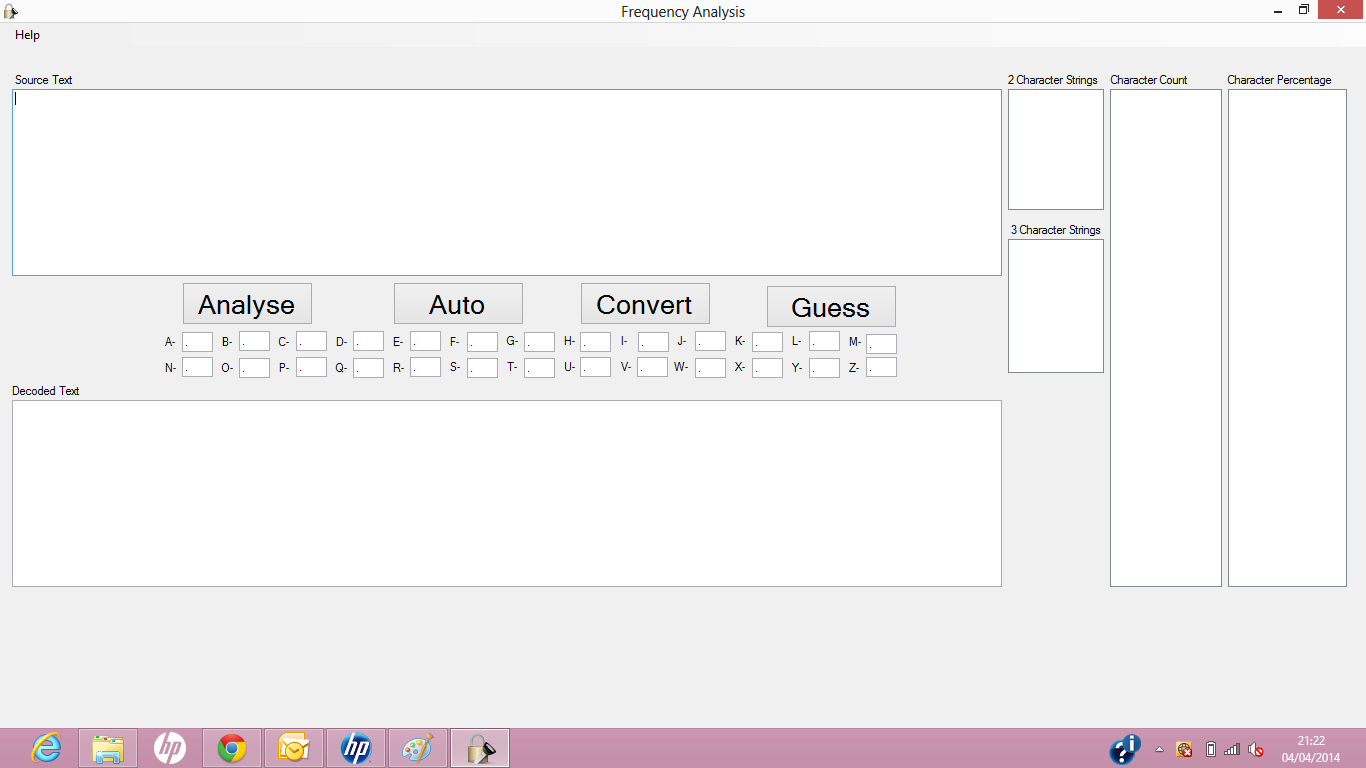
Task: Launch Google Chrome from the taskbar
Action: point(232,747)
